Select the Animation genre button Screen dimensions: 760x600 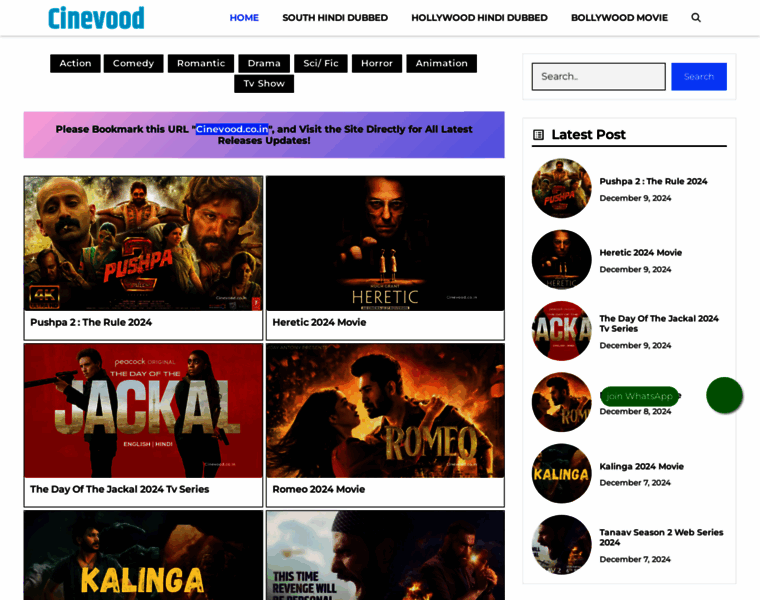click(x=442, y=63)
